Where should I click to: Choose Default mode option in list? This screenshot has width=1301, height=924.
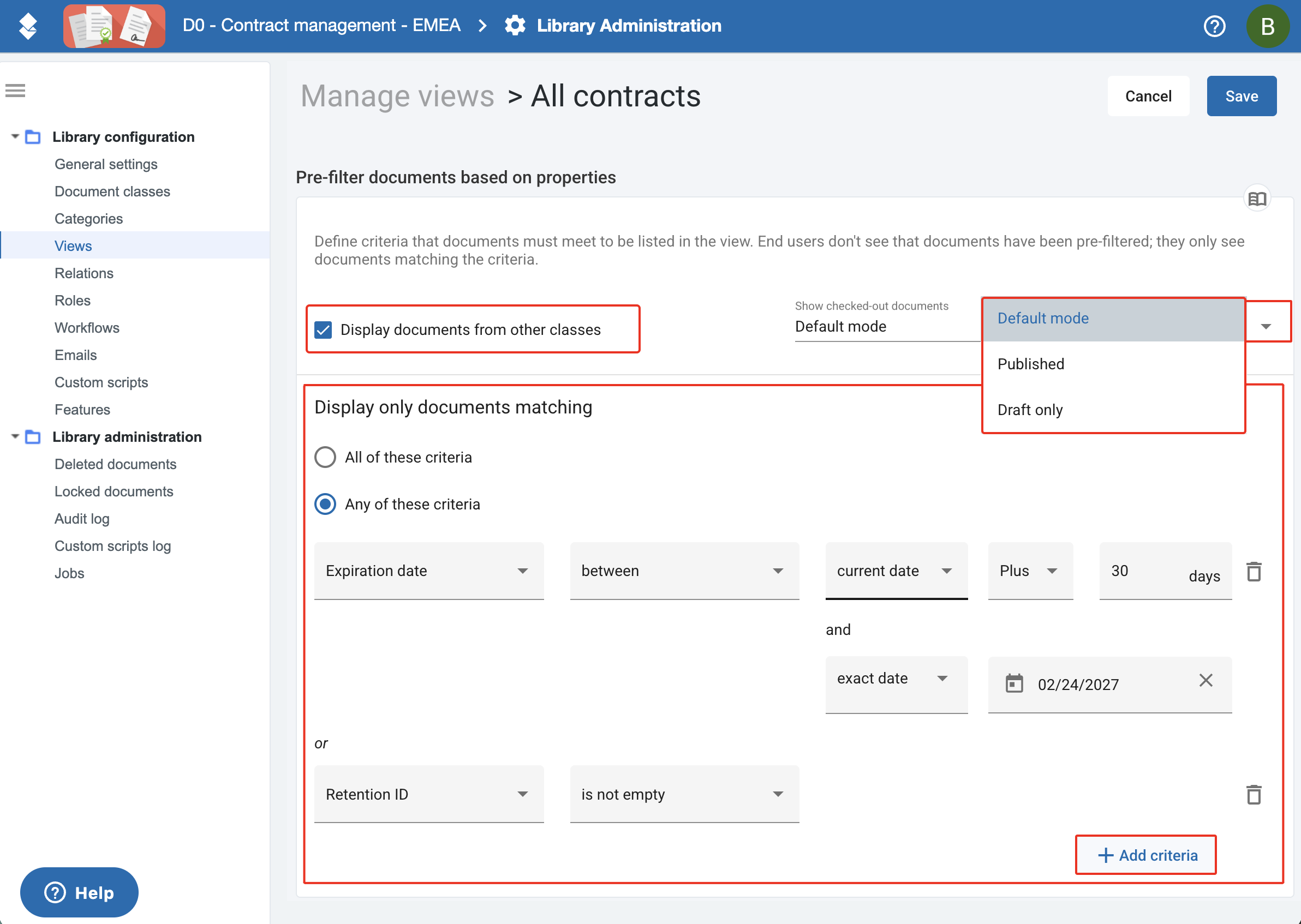point(1113,319)
